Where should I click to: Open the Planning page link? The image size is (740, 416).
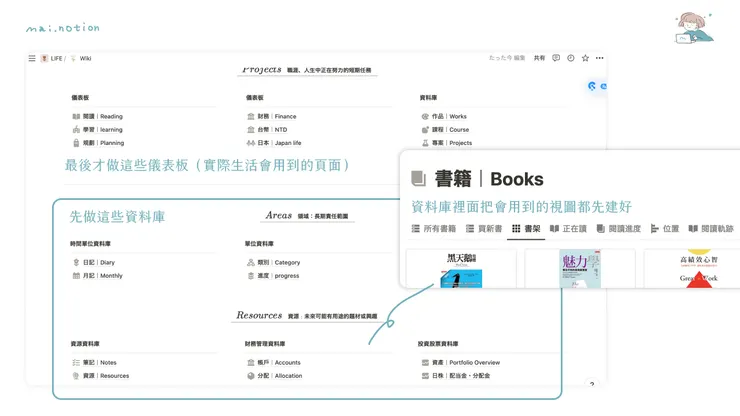103,143
